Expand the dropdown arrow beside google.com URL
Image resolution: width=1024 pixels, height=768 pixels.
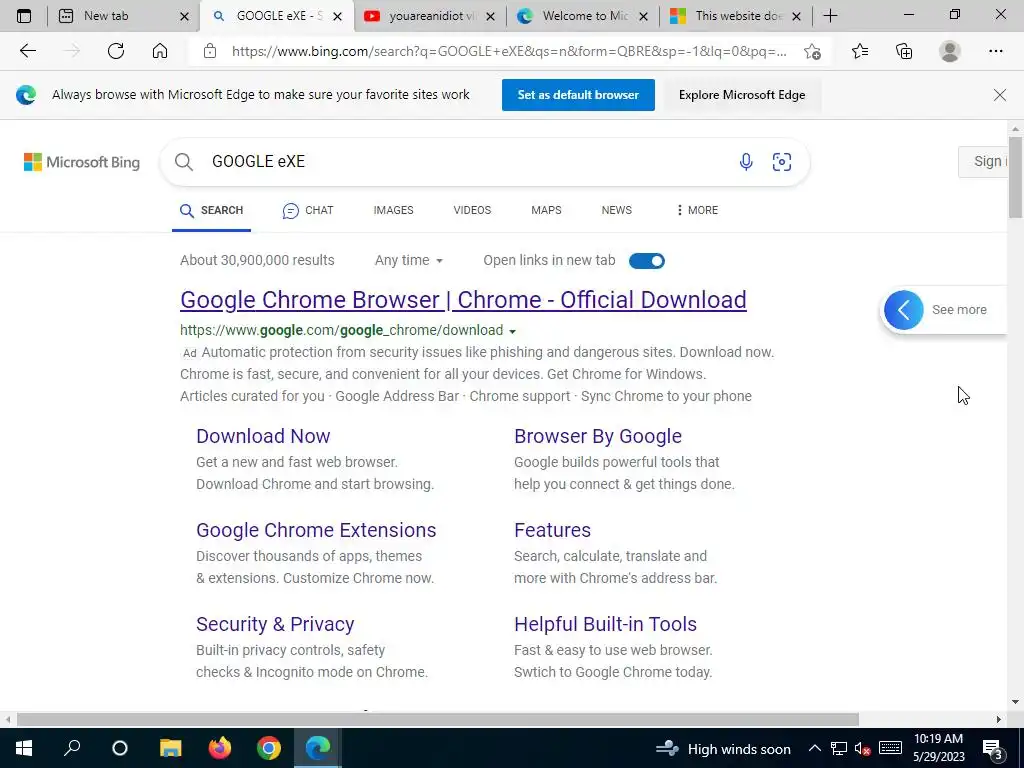tap(513, 332)
